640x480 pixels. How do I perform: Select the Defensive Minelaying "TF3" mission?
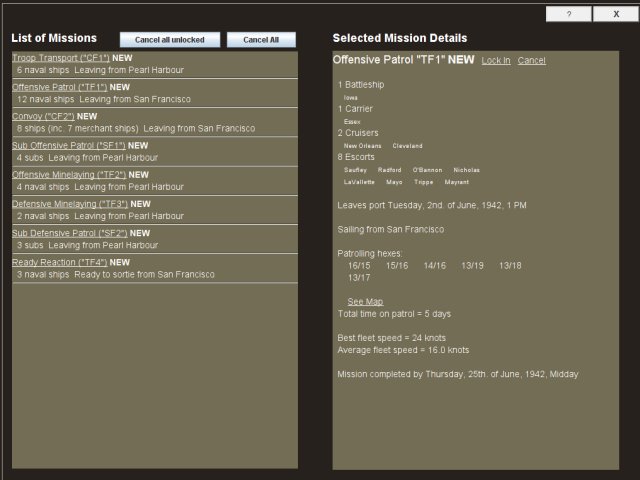(70, 203)
